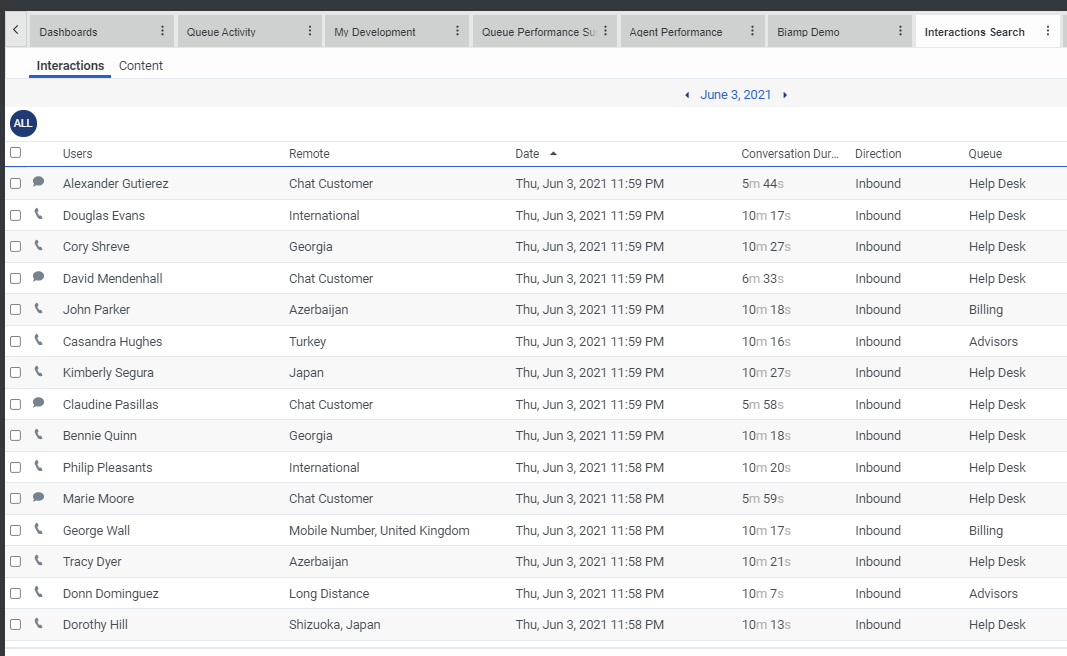Click the ALL filter button
This screenshot has height=656, width=1067.
[x=23, y=123]
